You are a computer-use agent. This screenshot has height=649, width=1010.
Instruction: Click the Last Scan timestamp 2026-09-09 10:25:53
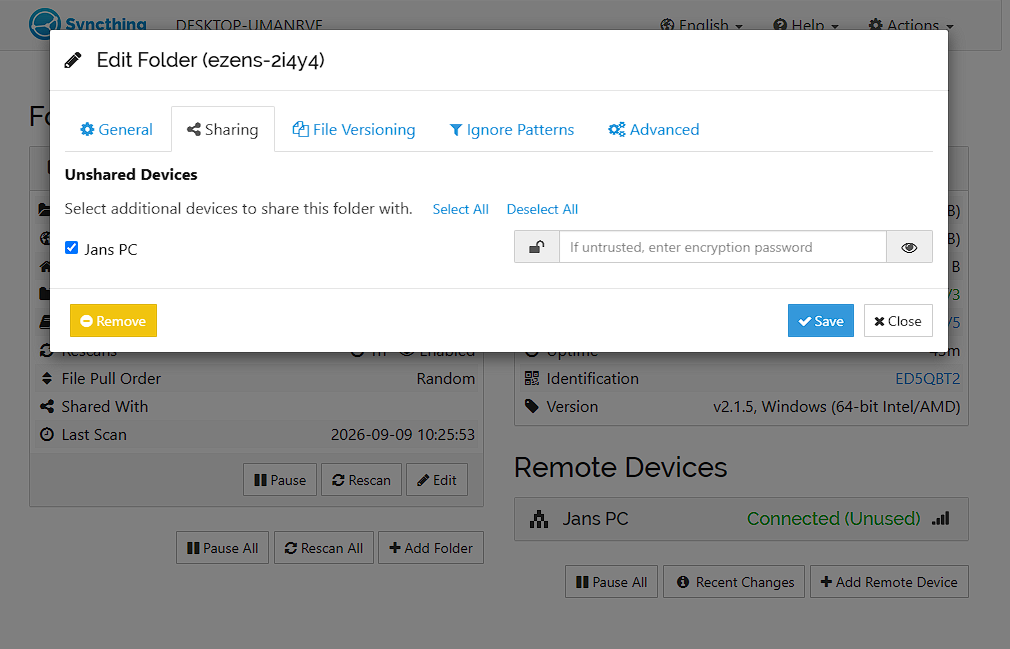[403, 435]
